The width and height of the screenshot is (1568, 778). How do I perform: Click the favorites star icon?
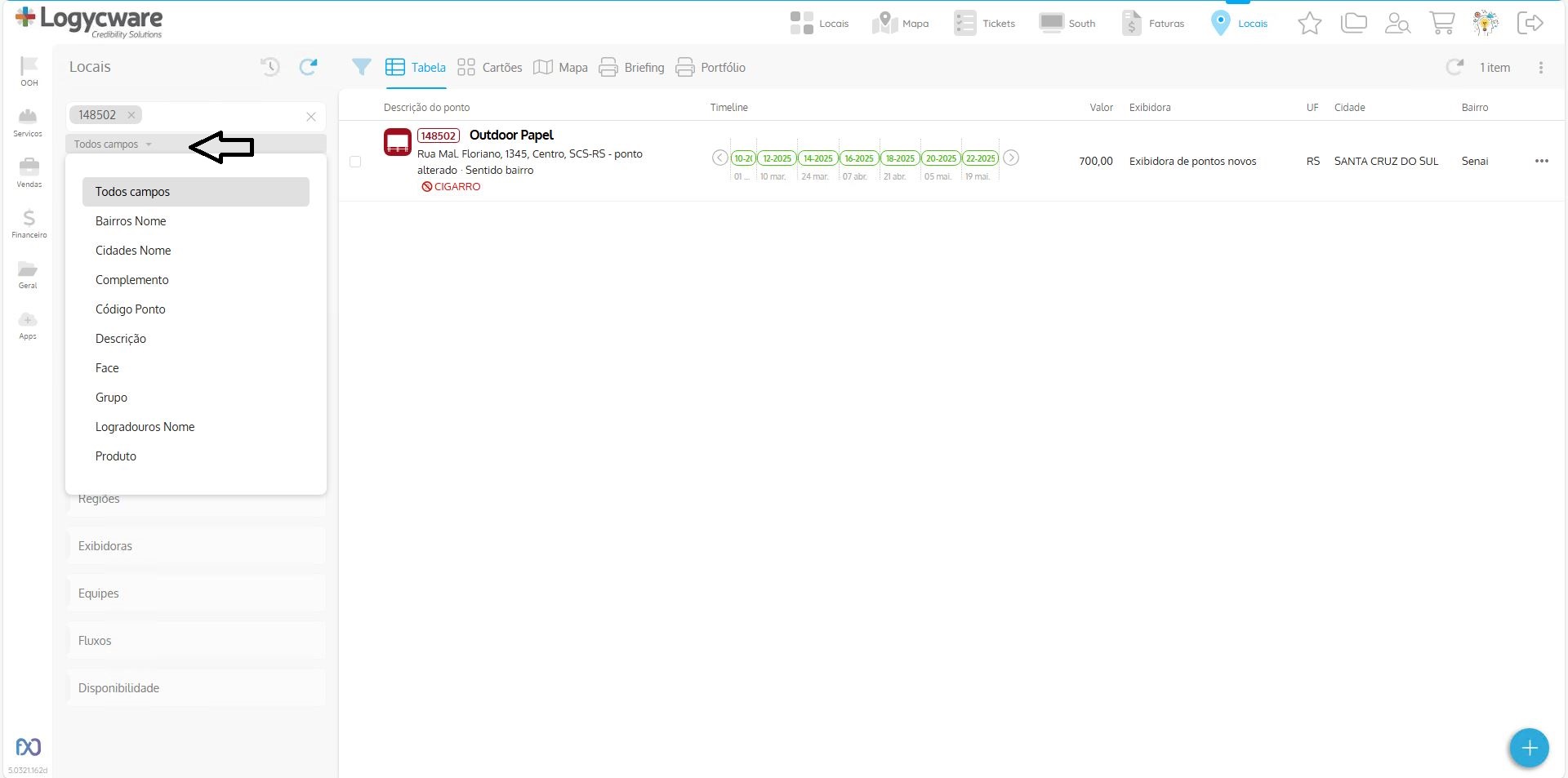[1309, 24]
